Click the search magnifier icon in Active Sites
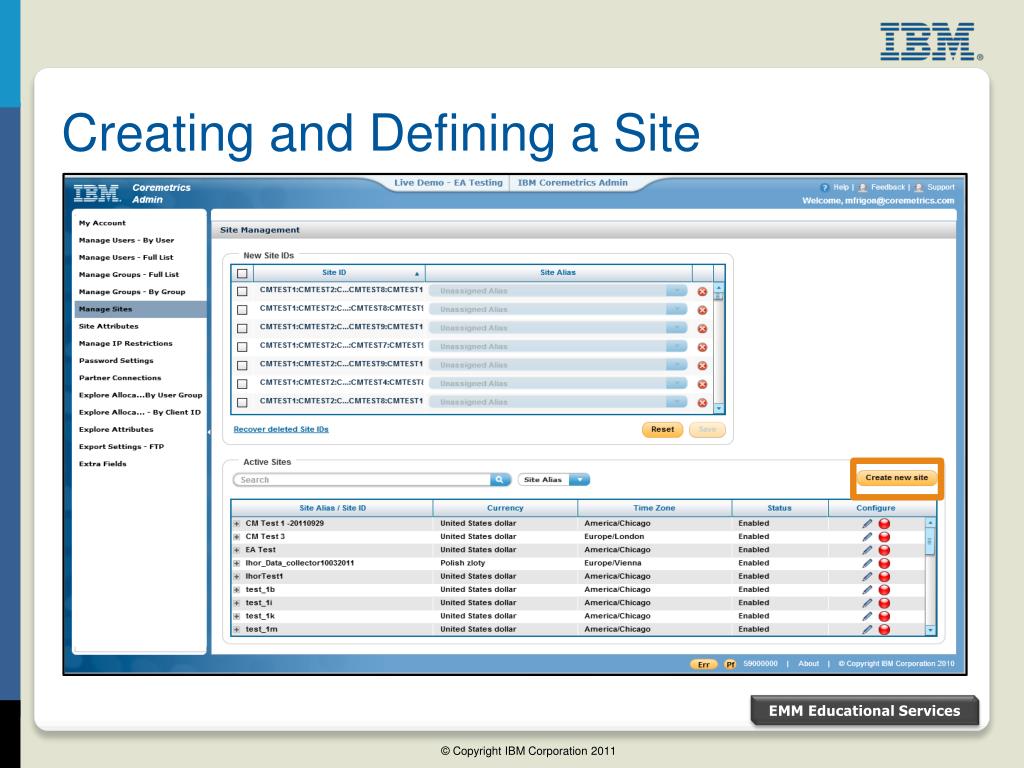 pyautogui.click(x=501, y=480)
